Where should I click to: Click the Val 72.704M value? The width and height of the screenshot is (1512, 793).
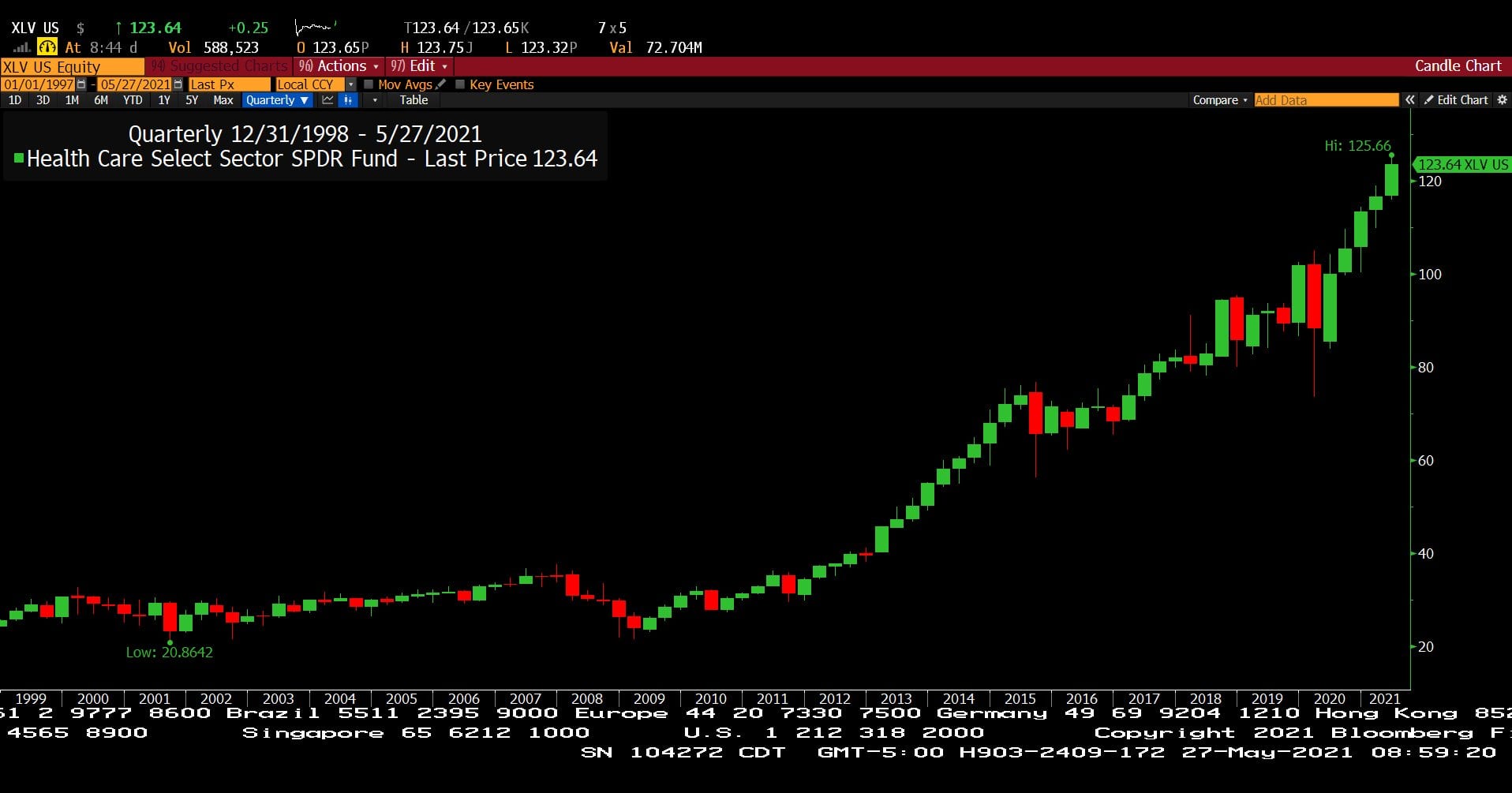click(x=656, y=47)
